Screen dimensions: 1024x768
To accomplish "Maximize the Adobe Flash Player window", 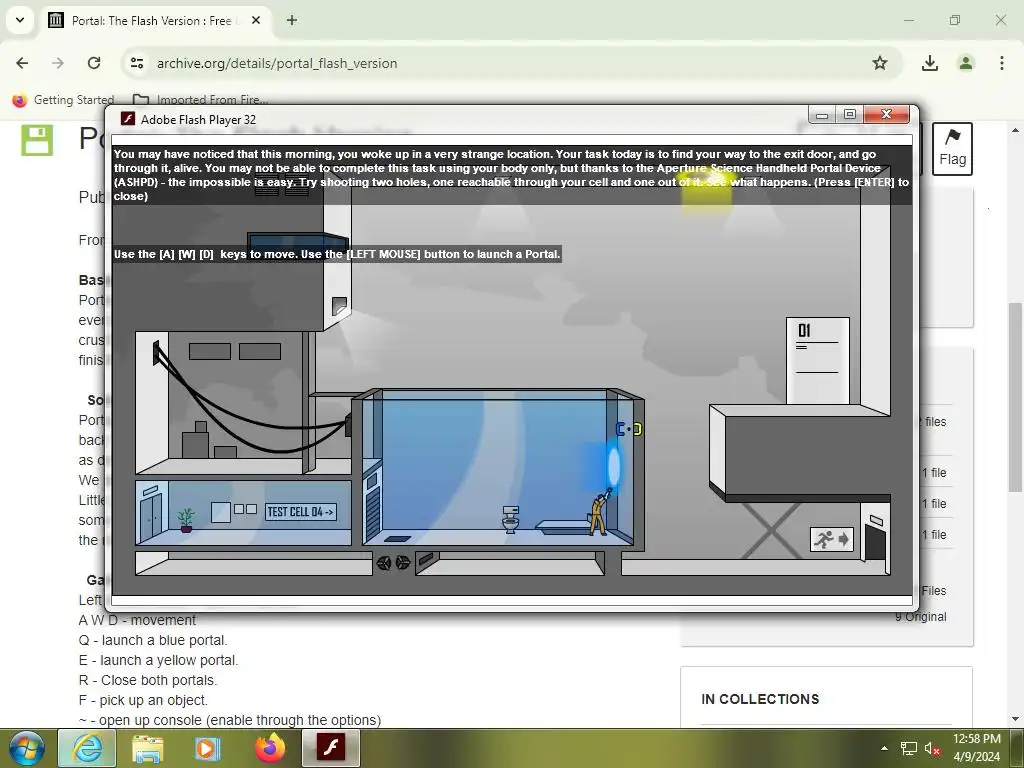I will [850, 114].
